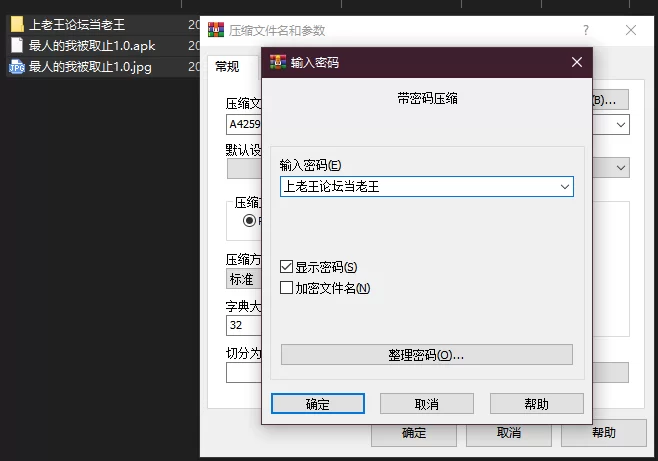The image size is (658, 461).
Task: Close the 压缩文件名和参数 window
Action: (x=631, y=30)
